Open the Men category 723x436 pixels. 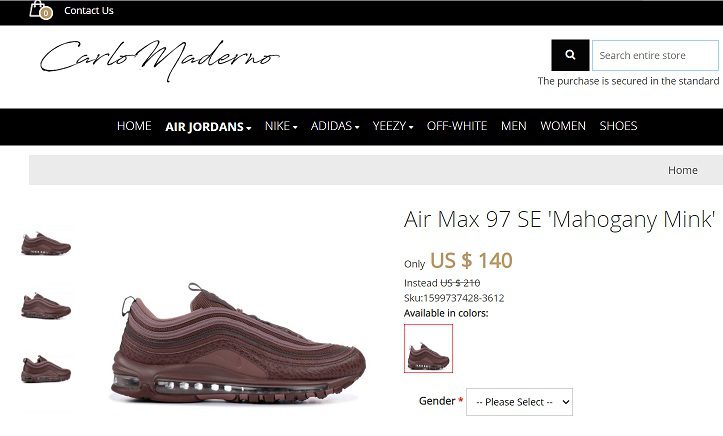click(x=514, y=126)
